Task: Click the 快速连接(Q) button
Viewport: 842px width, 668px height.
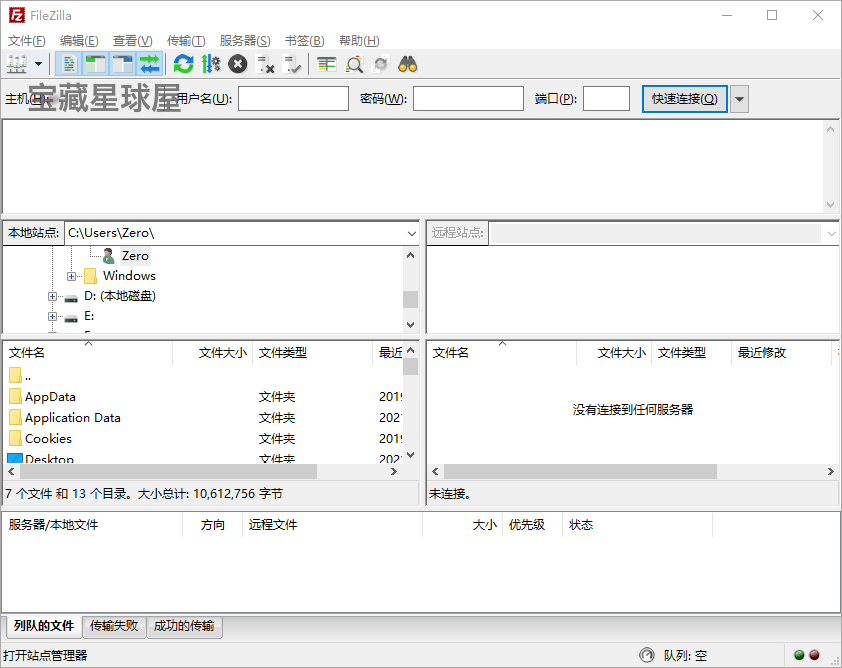Action: [x=685, y=99]
